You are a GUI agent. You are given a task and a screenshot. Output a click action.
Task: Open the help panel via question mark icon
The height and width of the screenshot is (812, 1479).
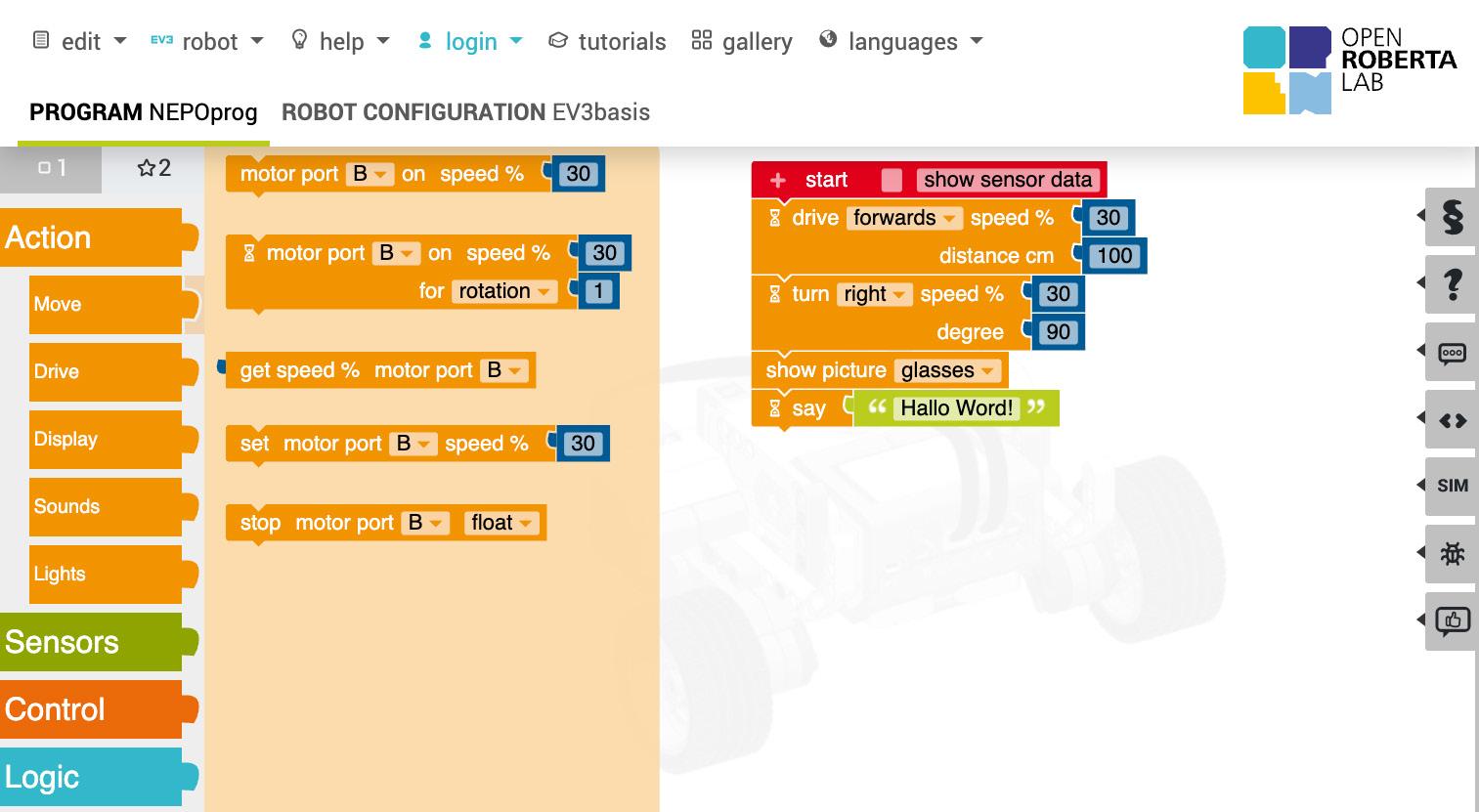click(1452, 283)
